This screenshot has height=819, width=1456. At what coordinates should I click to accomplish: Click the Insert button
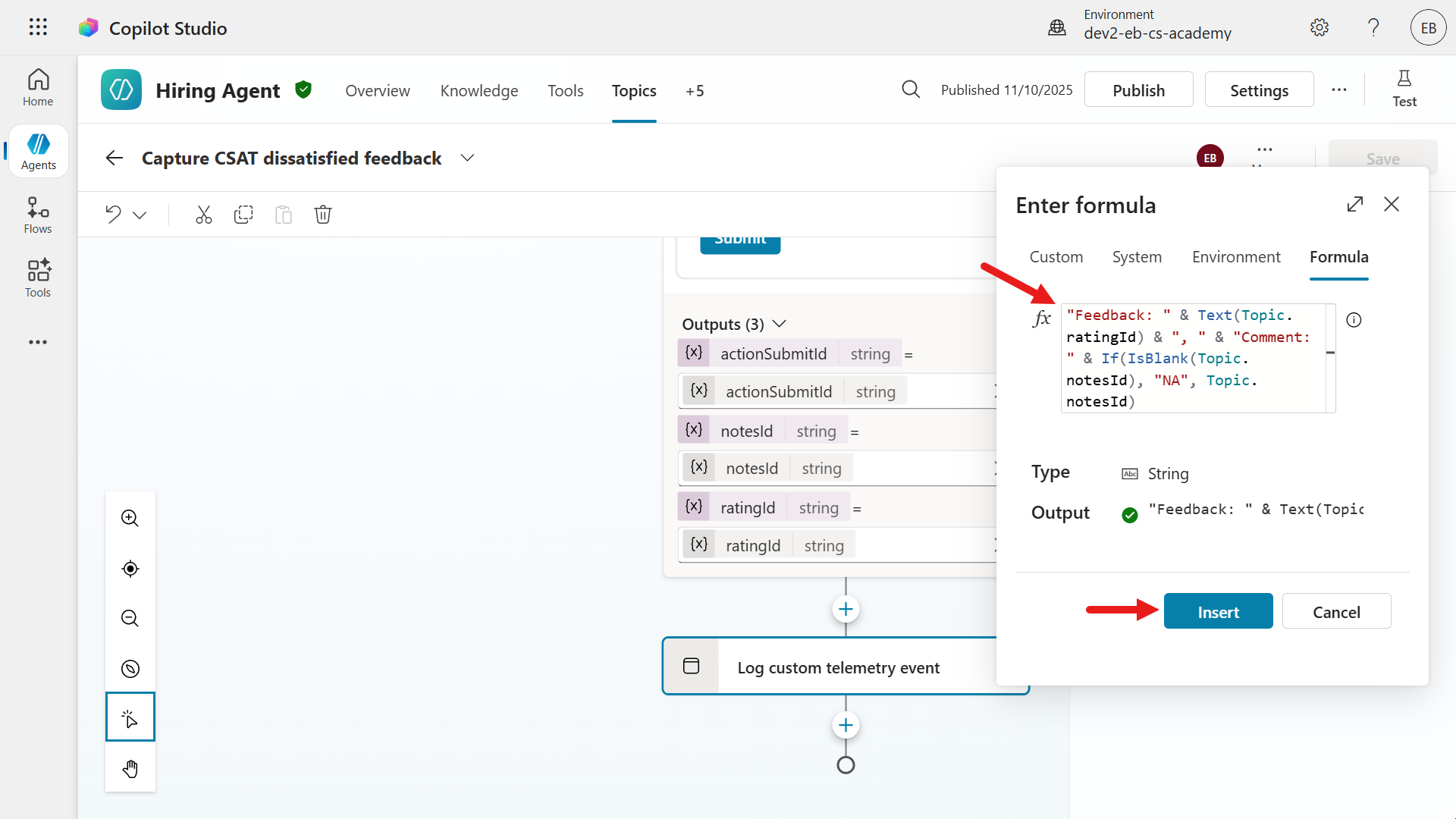point(1218,611)
